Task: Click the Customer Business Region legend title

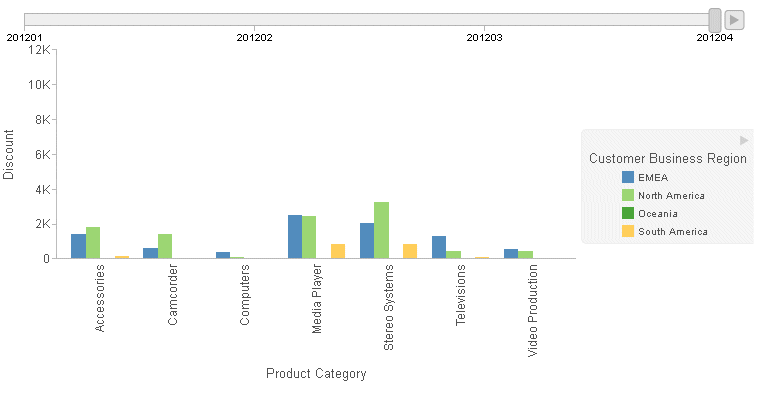Action: point(668,158)
